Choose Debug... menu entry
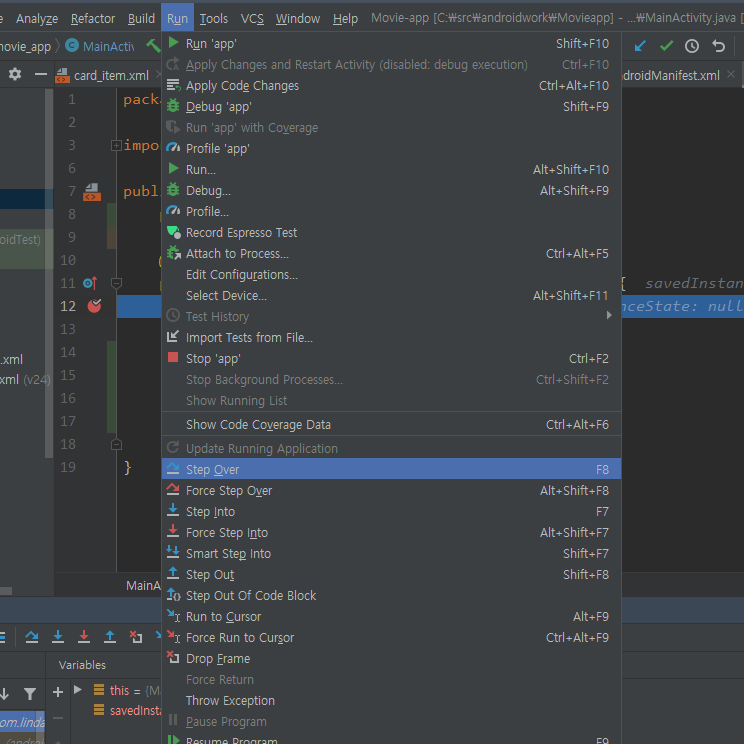 coord(391,190)
